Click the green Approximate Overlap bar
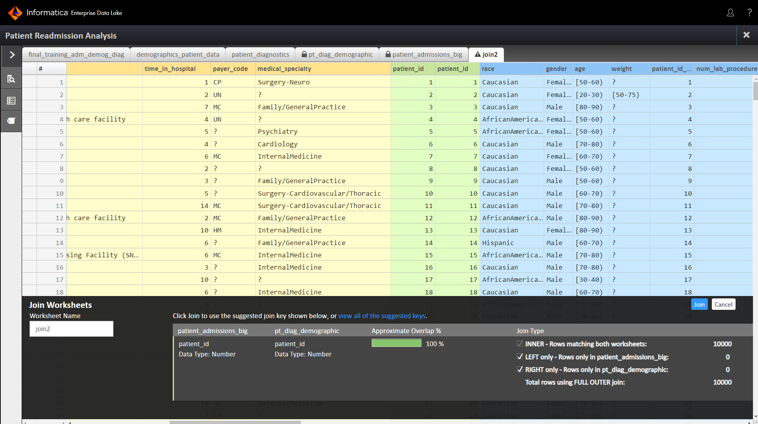Viewport: 758px width, 424px height. click(x=396, y=344)
